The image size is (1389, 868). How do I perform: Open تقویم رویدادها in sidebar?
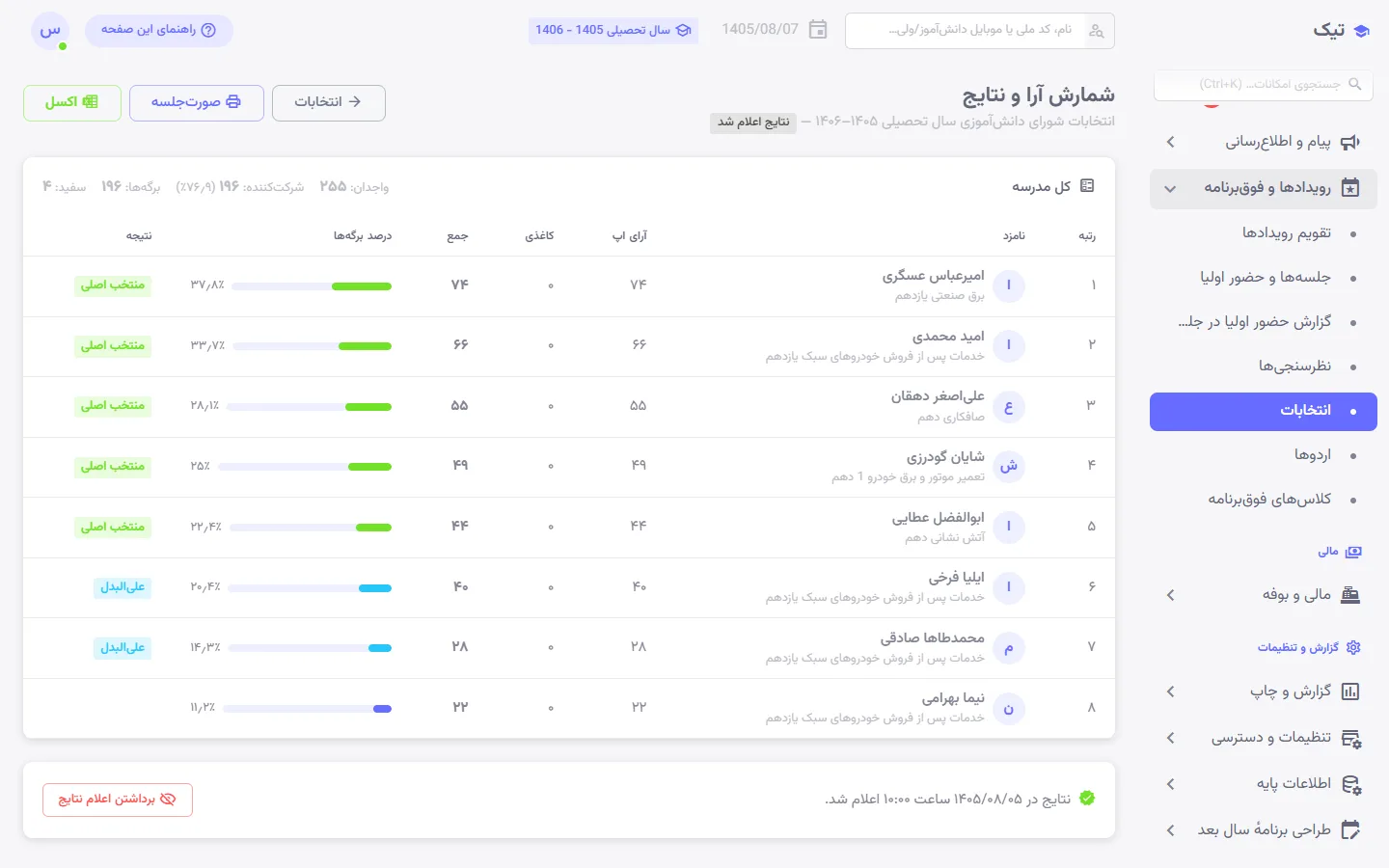click(x=1264, y=233)
